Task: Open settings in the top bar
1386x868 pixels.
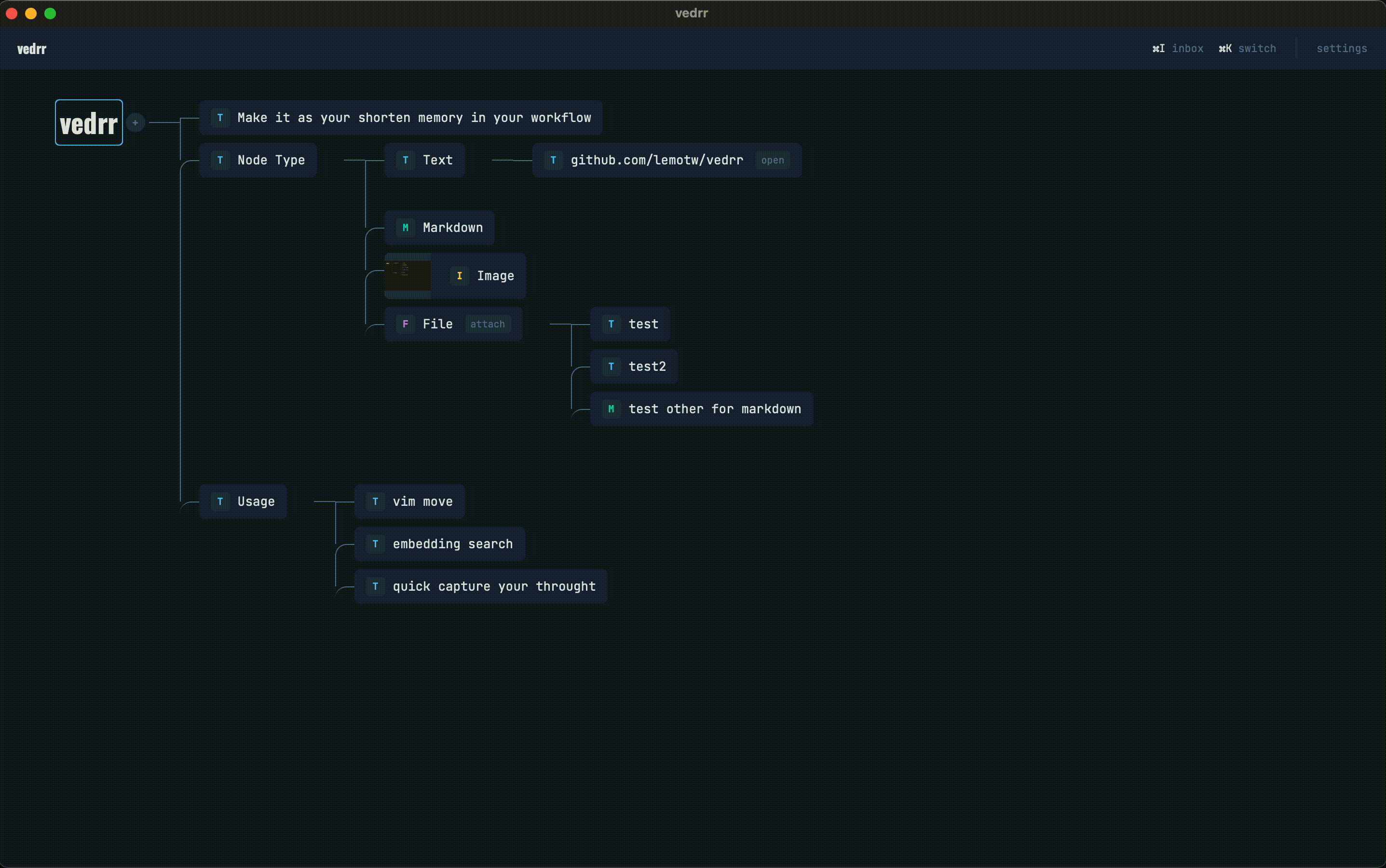Action: tap(1342, 49)
